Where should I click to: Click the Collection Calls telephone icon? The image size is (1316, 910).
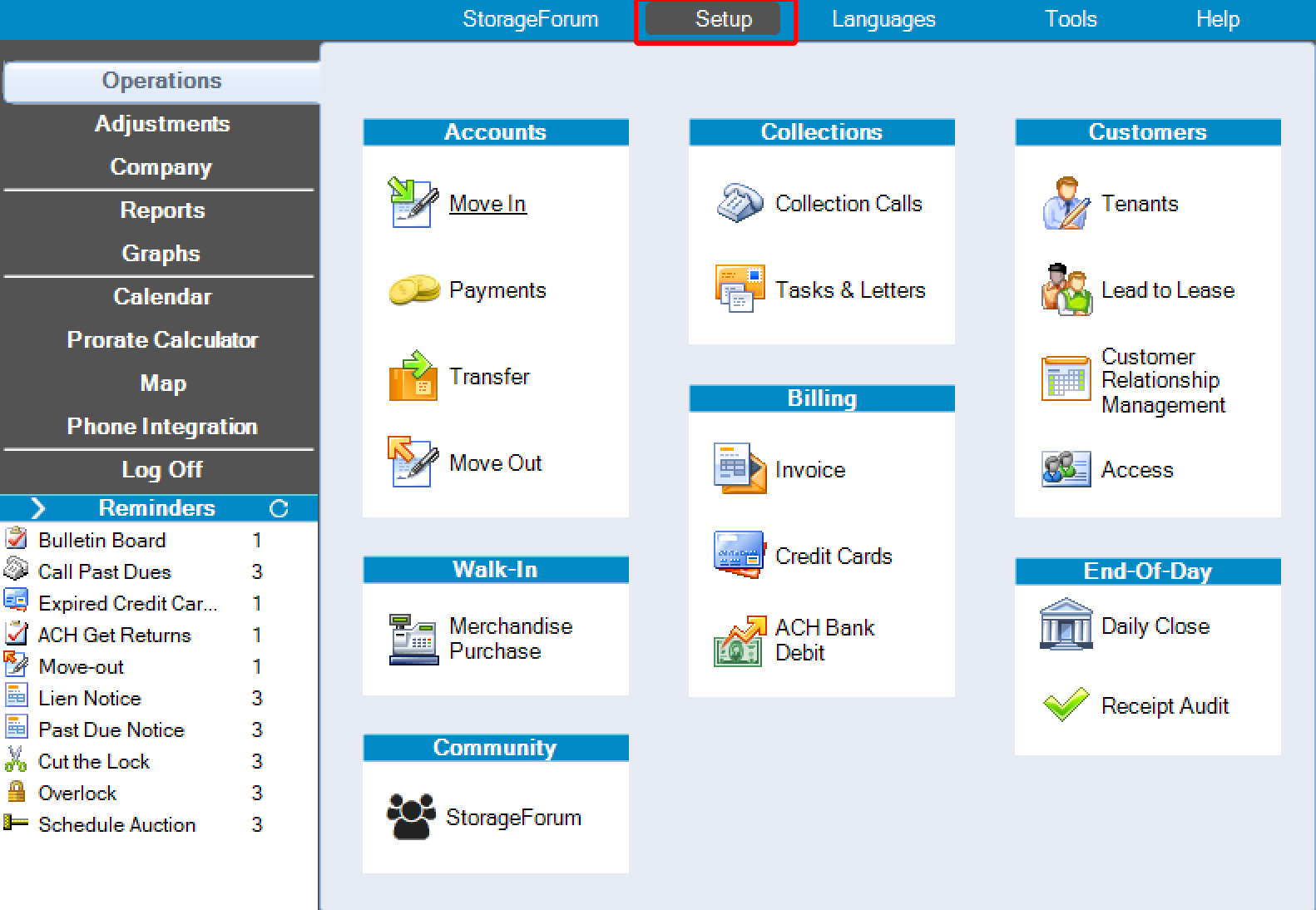(740, 203)
